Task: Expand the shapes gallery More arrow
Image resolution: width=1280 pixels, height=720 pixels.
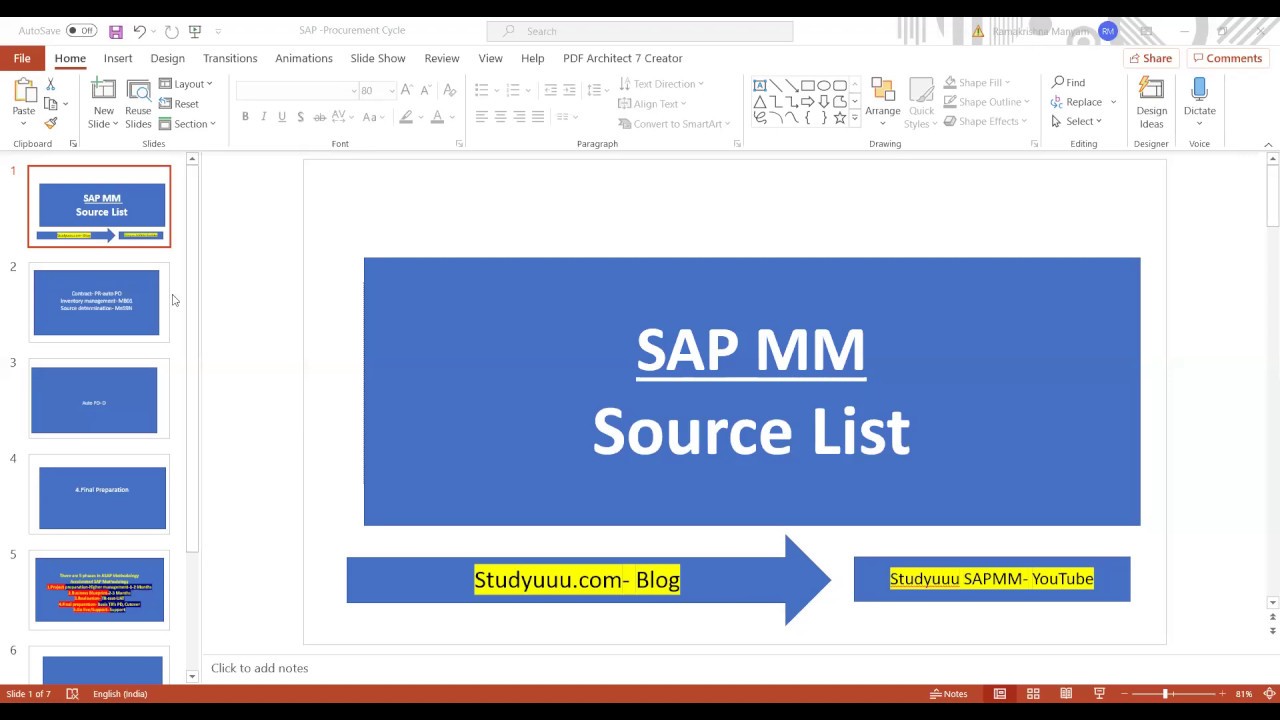Action: (854, 118)
